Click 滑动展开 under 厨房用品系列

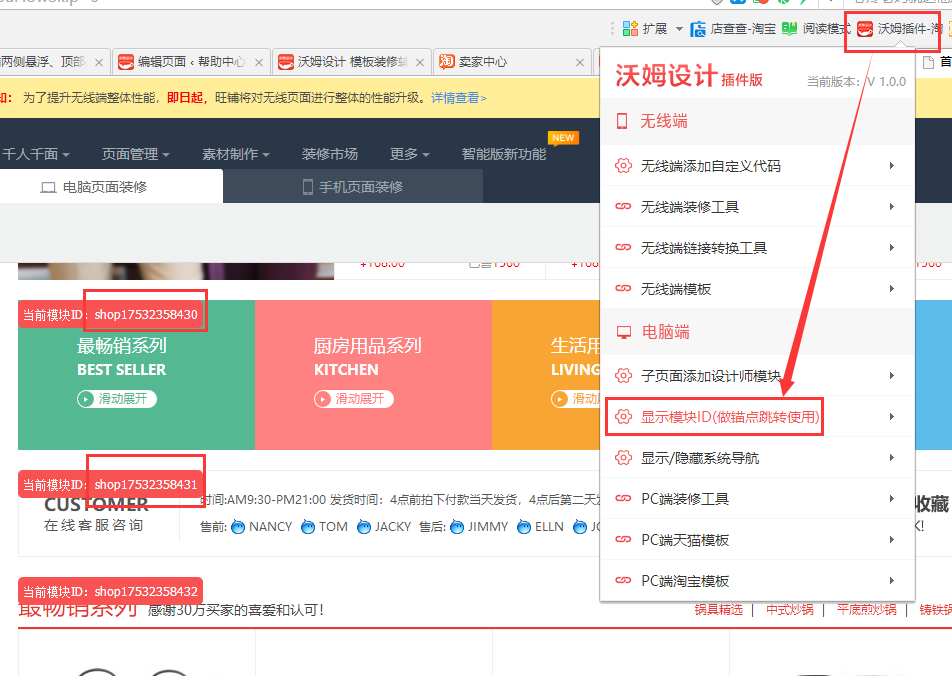click(354, 399)
